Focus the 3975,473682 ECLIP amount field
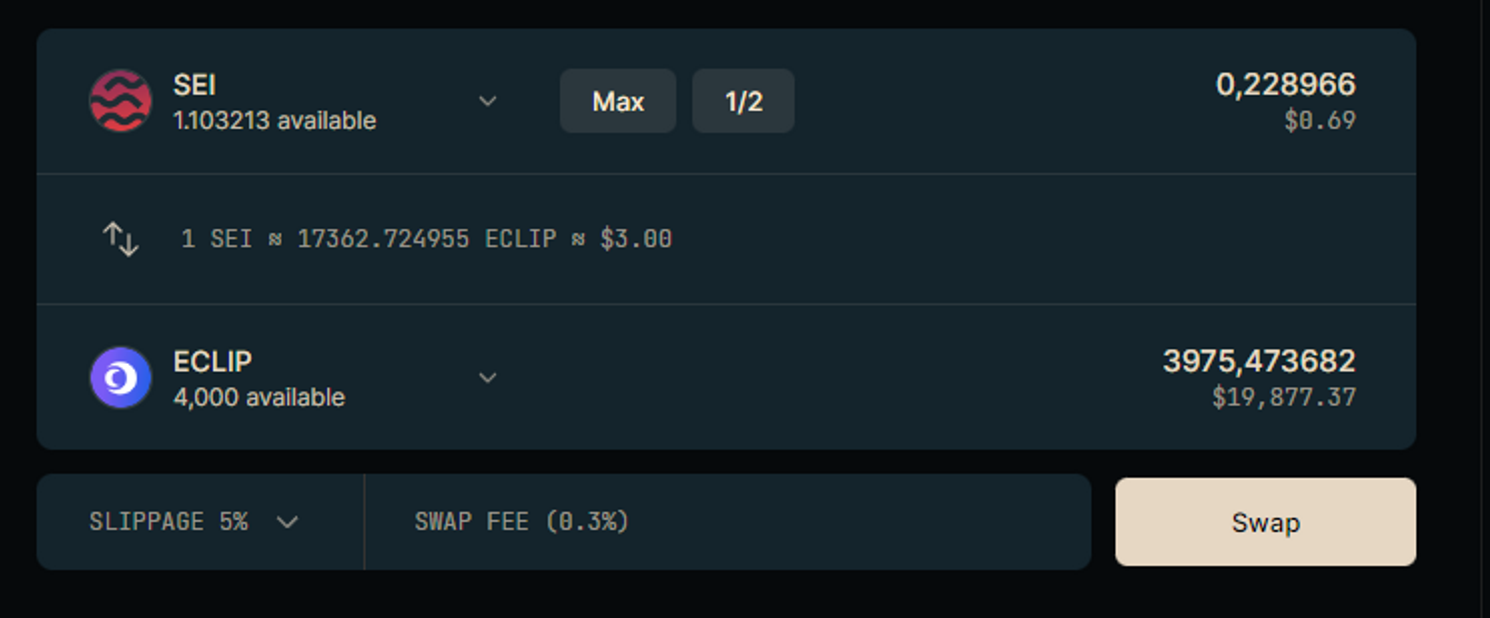Screen dimensions: 1490x618 pyautogui.click(x=1258, y=362)
